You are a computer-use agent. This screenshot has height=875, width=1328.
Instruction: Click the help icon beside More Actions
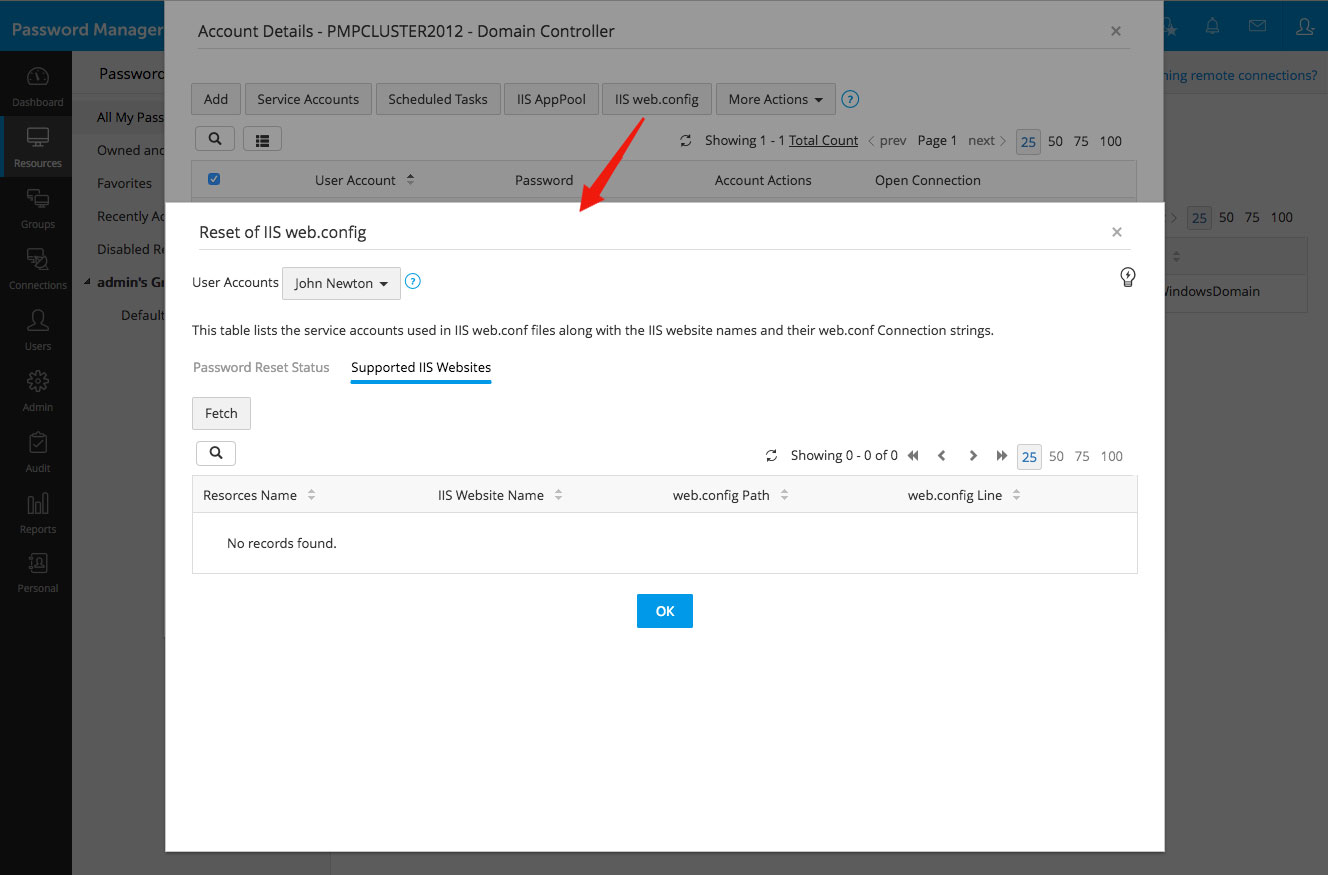tap(850, 99)
